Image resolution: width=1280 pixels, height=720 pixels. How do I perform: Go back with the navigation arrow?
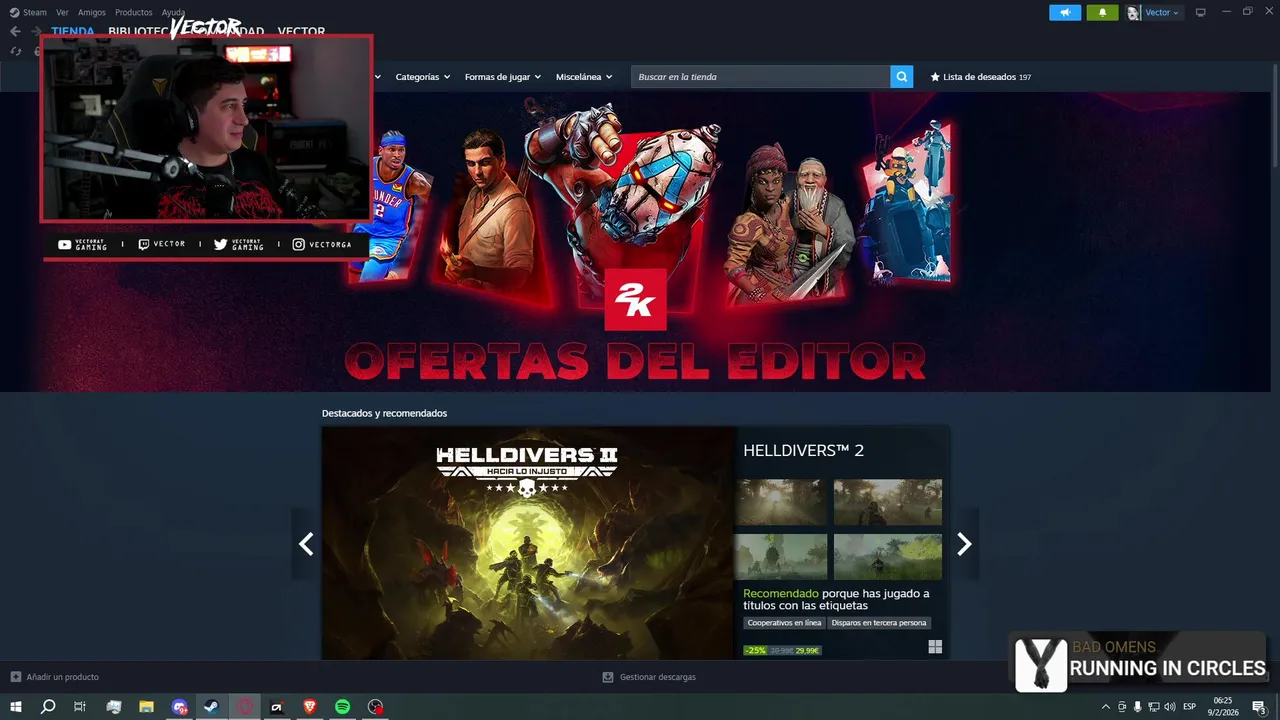pyautogui.click(x=15, y=31)
